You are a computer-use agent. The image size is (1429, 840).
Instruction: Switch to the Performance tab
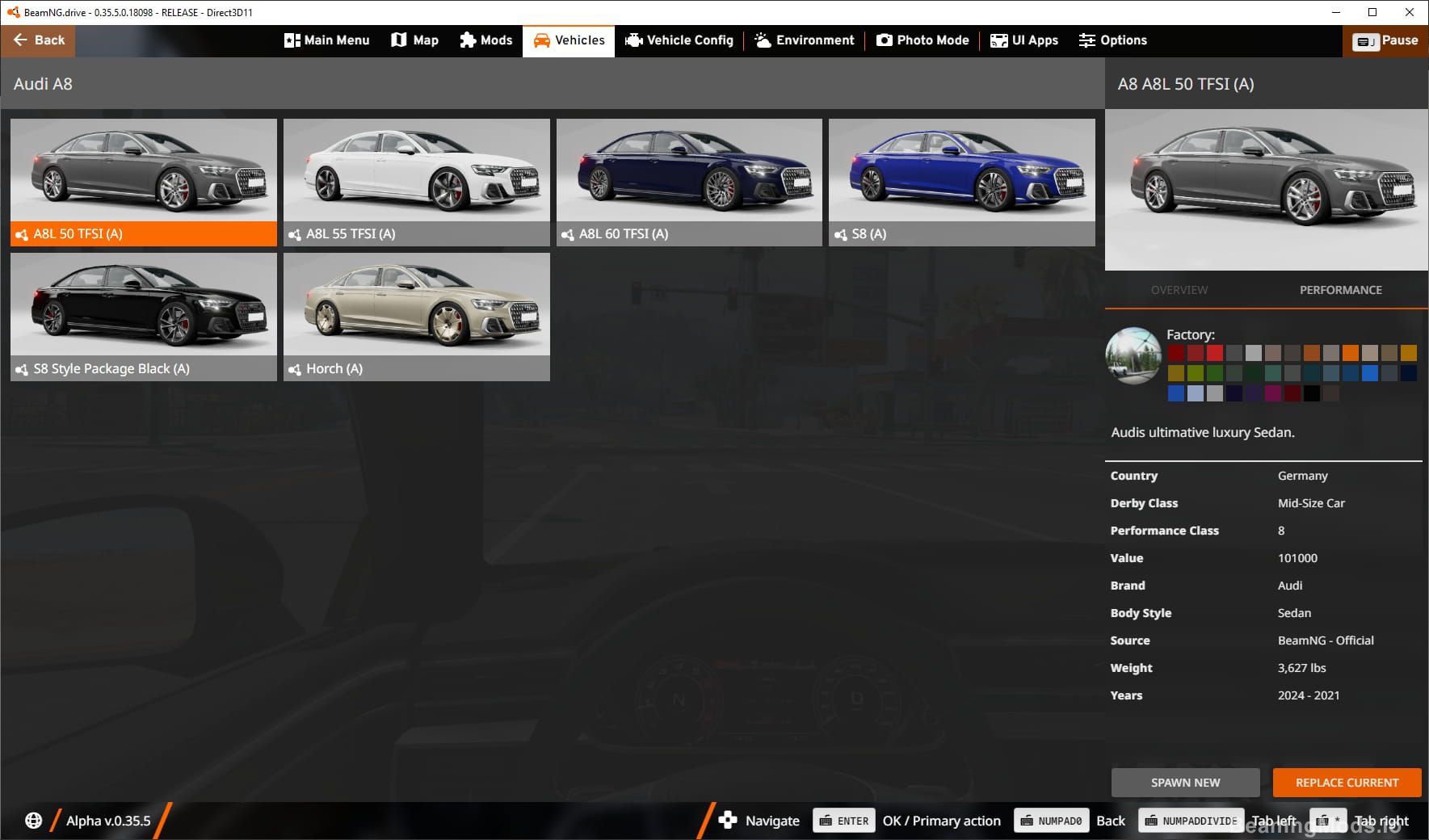point(1341,290)
